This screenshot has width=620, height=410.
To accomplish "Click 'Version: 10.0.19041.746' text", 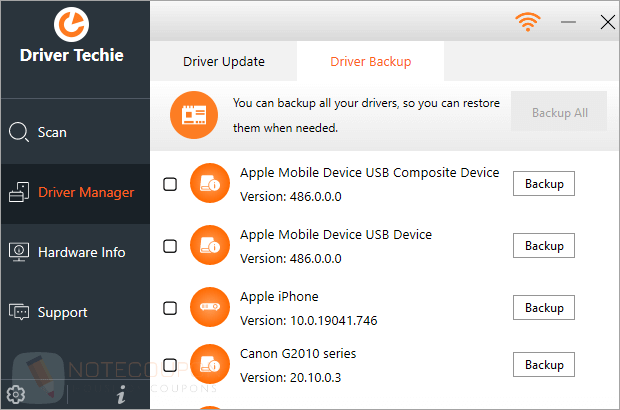I will tap(309, 321).
